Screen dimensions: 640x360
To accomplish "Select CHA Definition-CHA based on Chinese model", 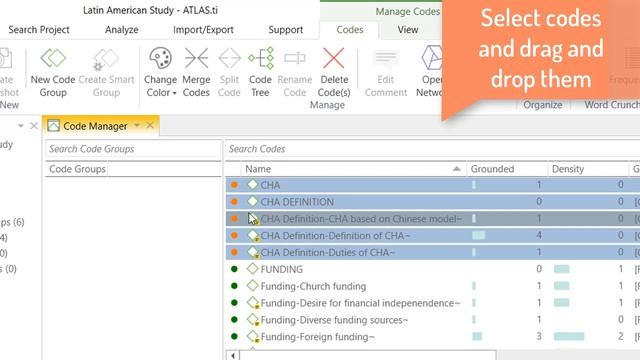I will [x=433, y=219].
